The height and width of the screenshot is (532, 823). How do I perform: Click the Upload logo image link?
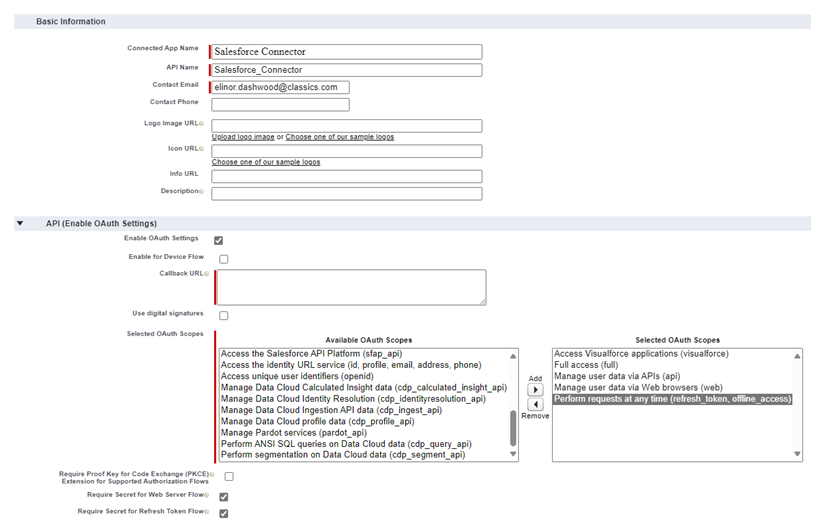click(243, 137)
